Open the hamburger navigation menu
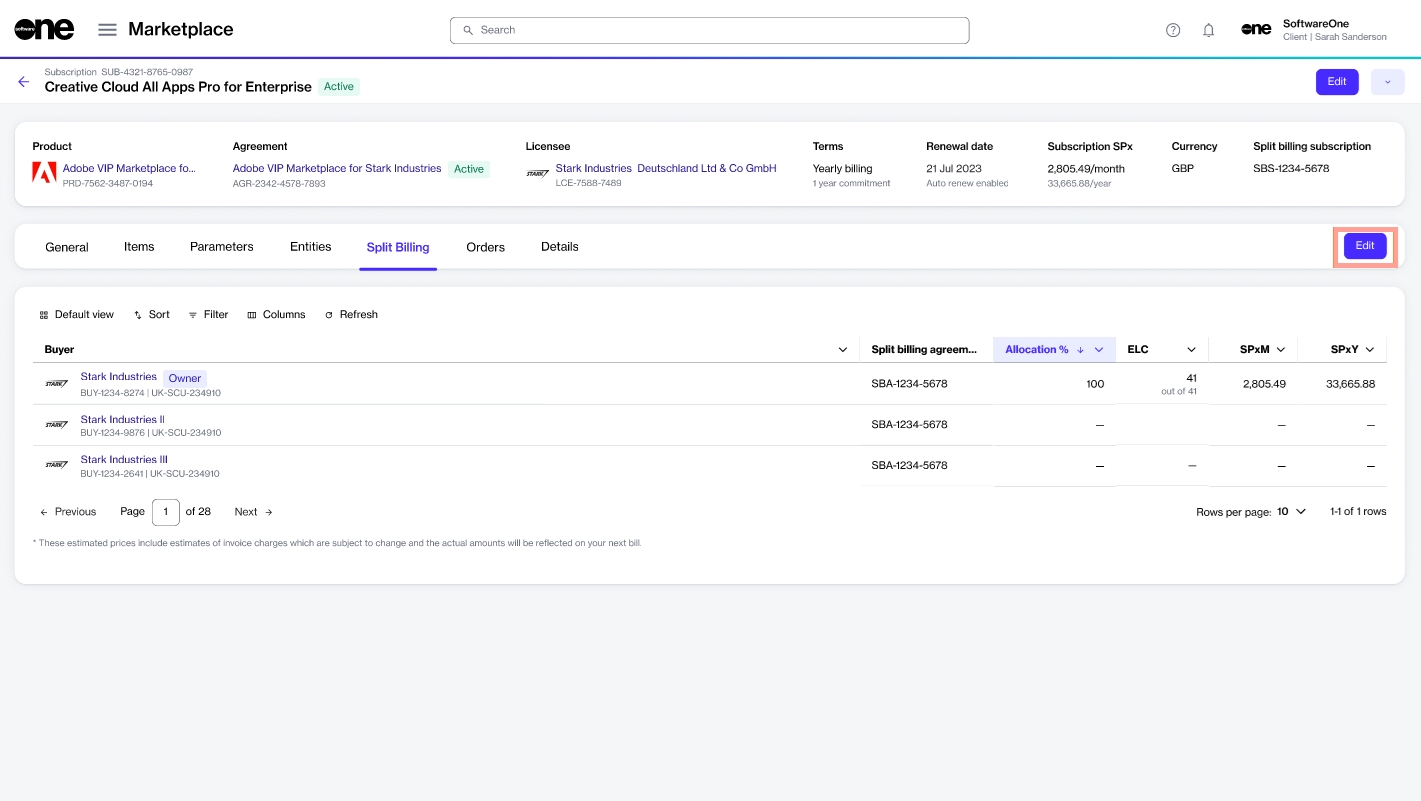 tap(107, 30)
